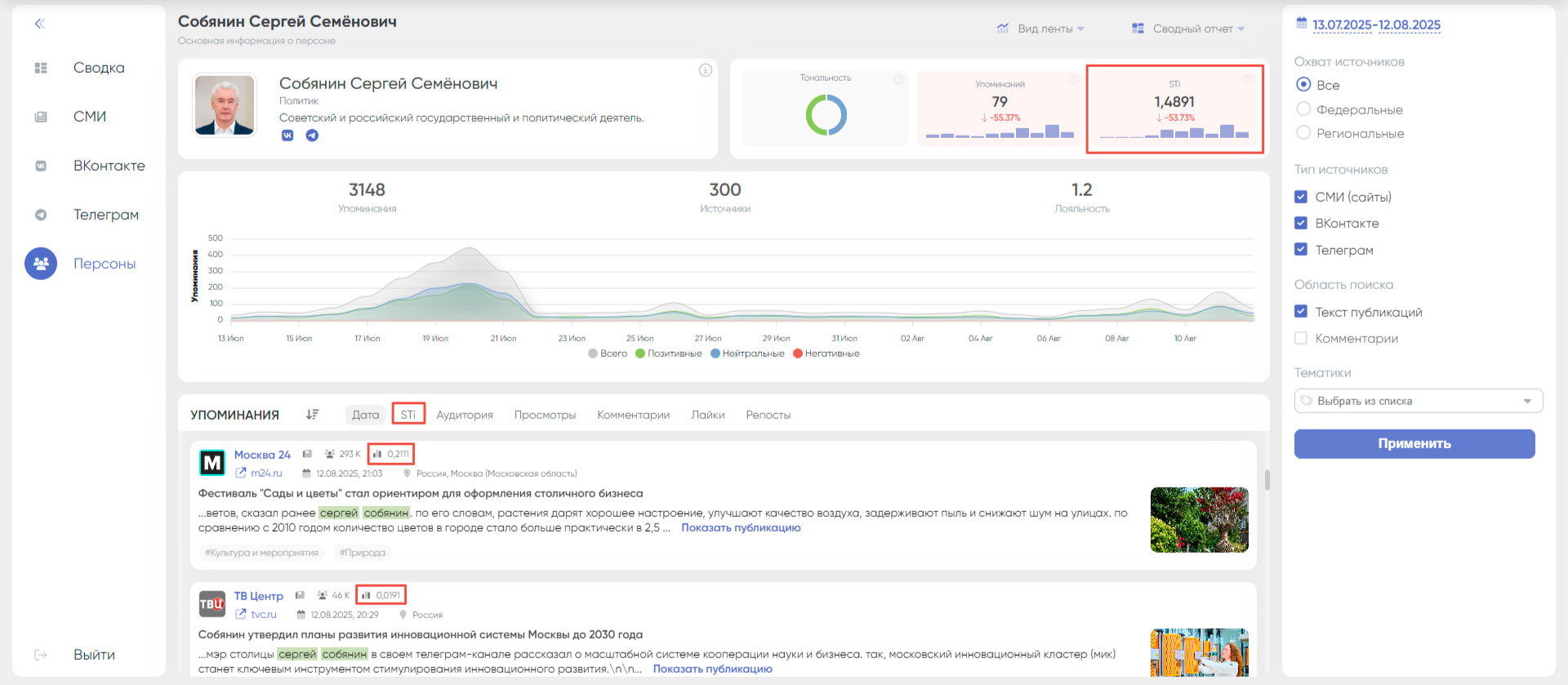Click the Персоны sidebar icon
Viewport: 1568px width, 685px height.
41,264
